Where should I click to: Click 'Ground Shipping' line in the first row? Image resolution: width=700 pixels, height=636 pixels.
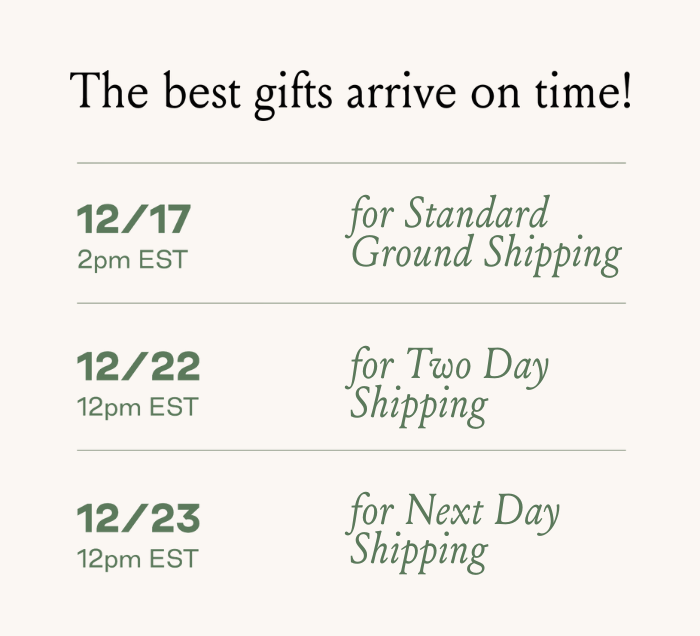(486, 254)
